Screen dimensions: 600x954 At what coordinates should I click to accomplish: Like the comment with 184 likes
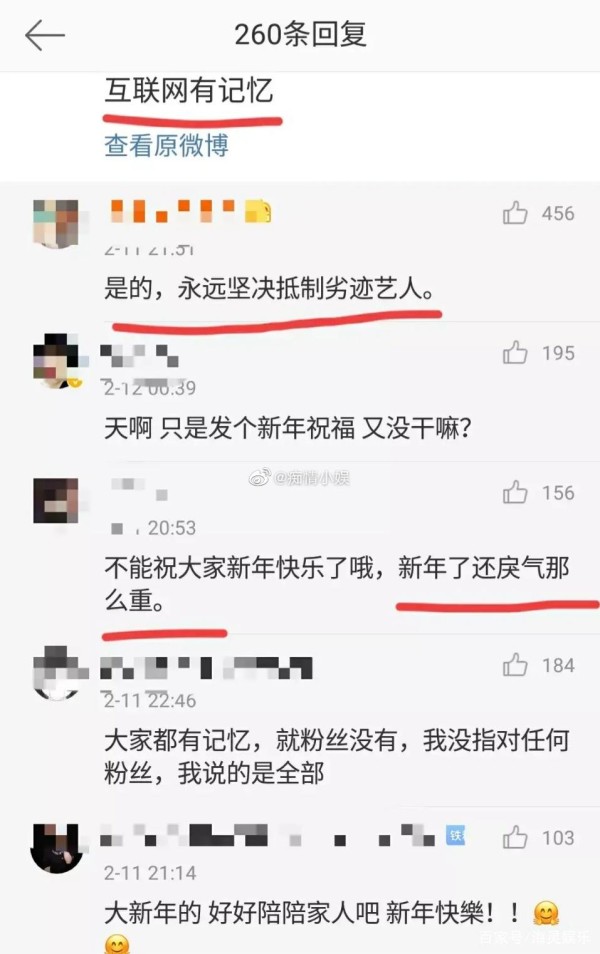[x=515, y=665]
